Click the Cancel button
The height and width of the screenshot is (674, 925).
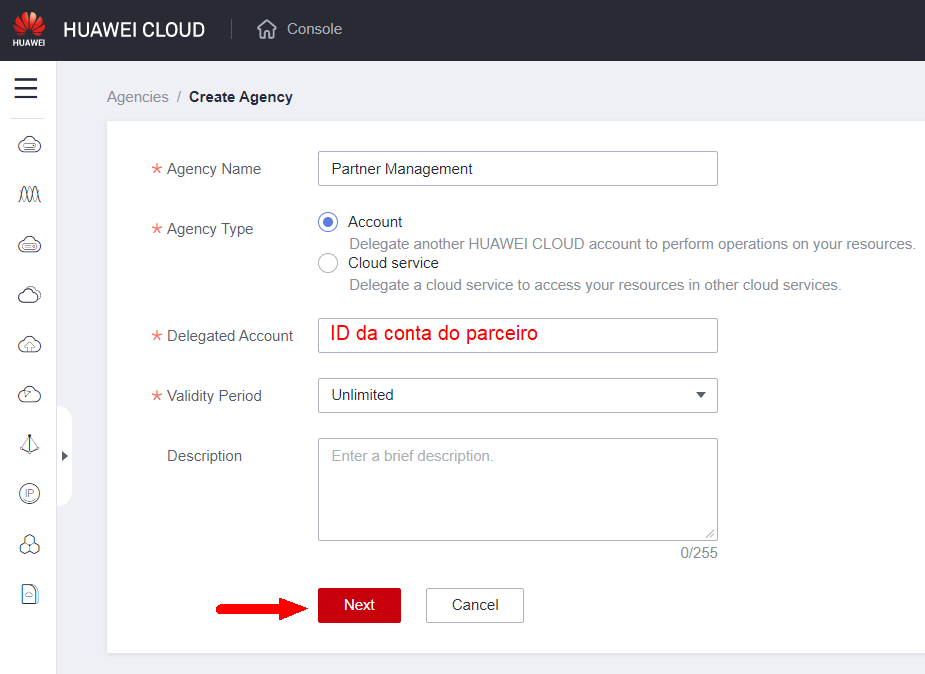click(474, 605)
